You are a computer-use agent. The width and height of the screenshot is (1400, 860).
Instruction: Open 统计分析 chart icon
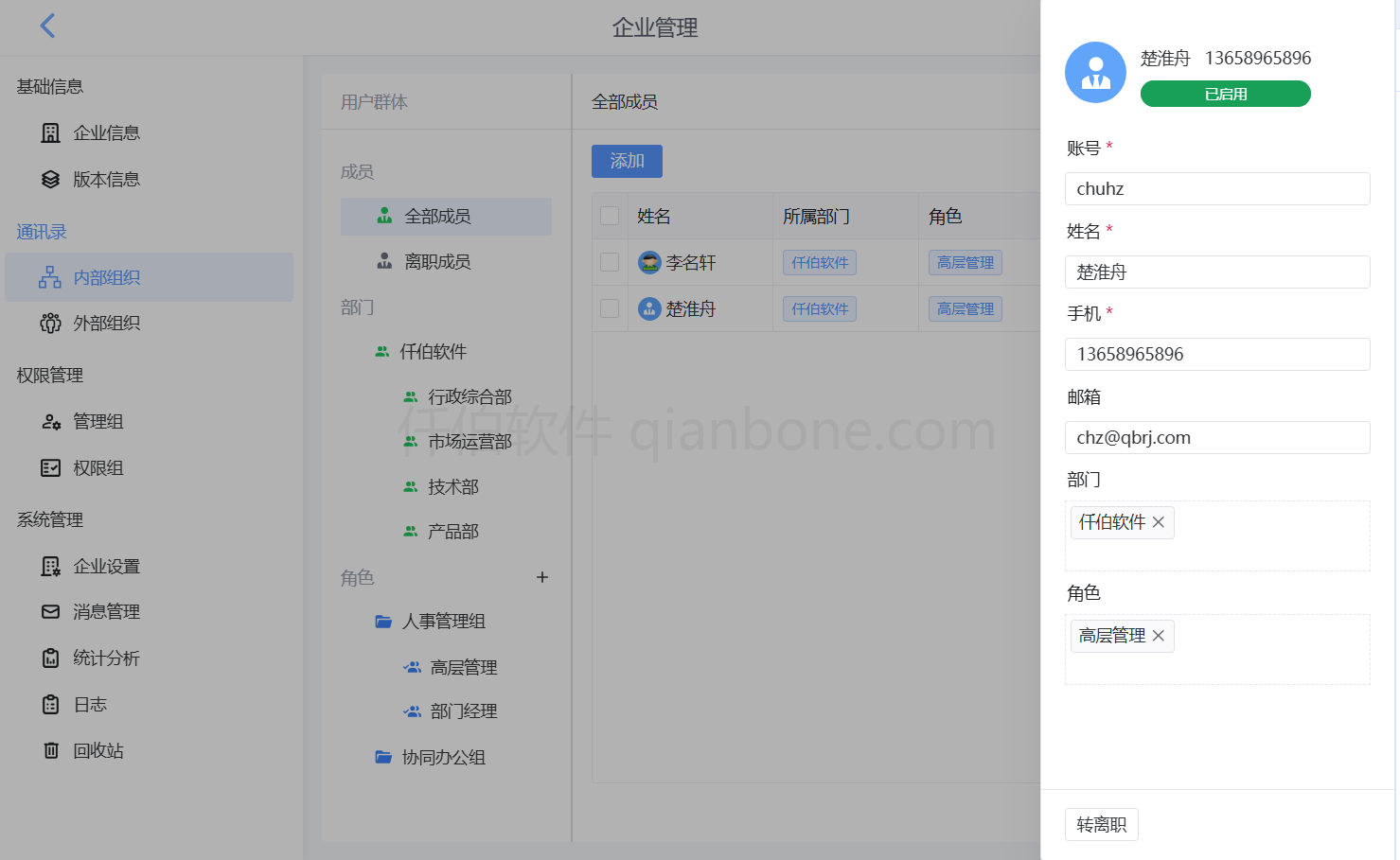click(50, 658)
